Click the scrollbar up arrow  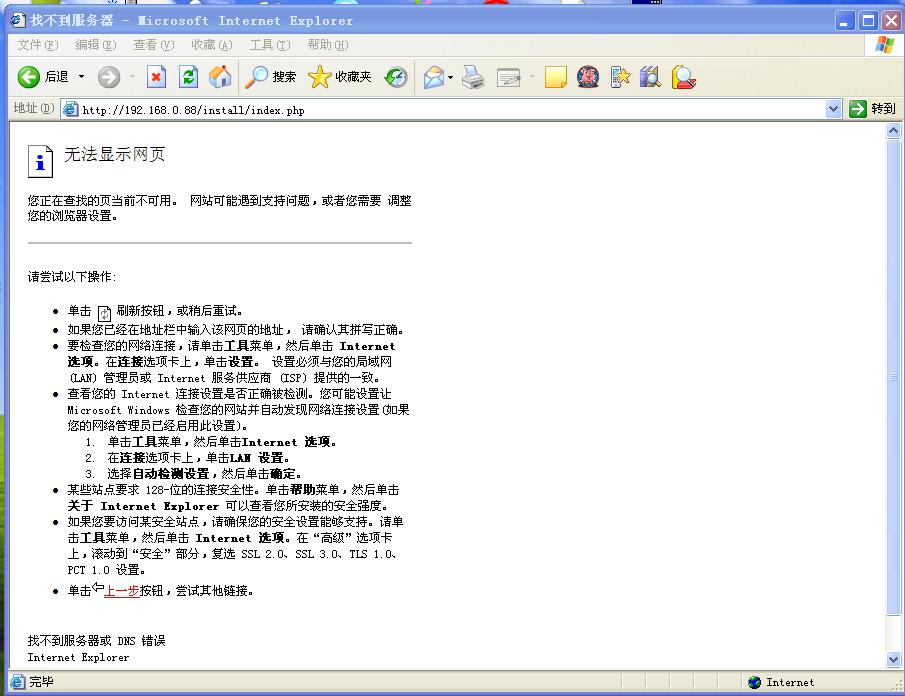pos(893,131)
